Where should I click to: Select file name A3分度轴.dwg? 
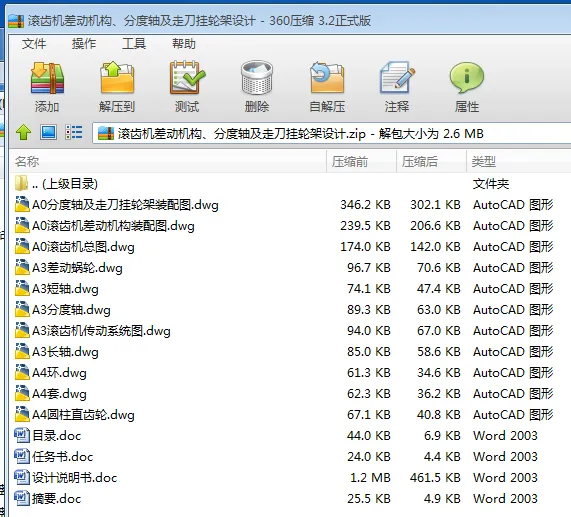(71, 309)
